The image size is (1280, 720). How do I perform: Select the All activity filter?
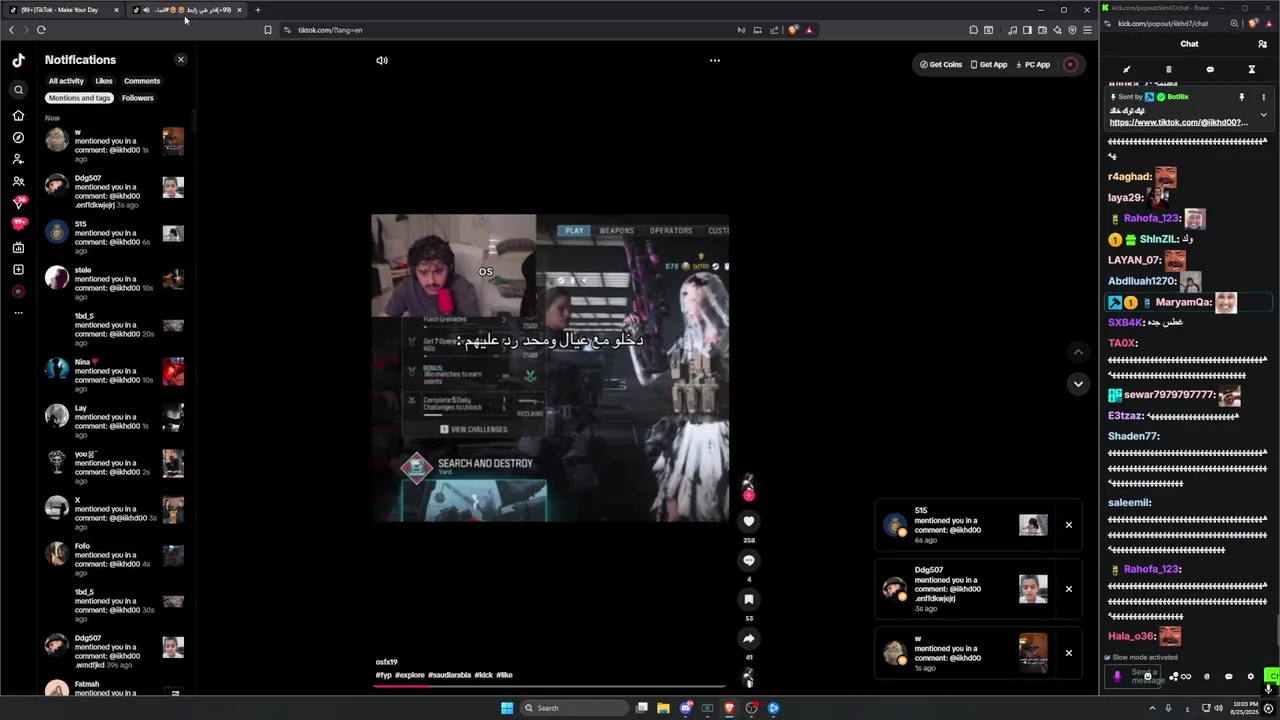pos(66,81)
